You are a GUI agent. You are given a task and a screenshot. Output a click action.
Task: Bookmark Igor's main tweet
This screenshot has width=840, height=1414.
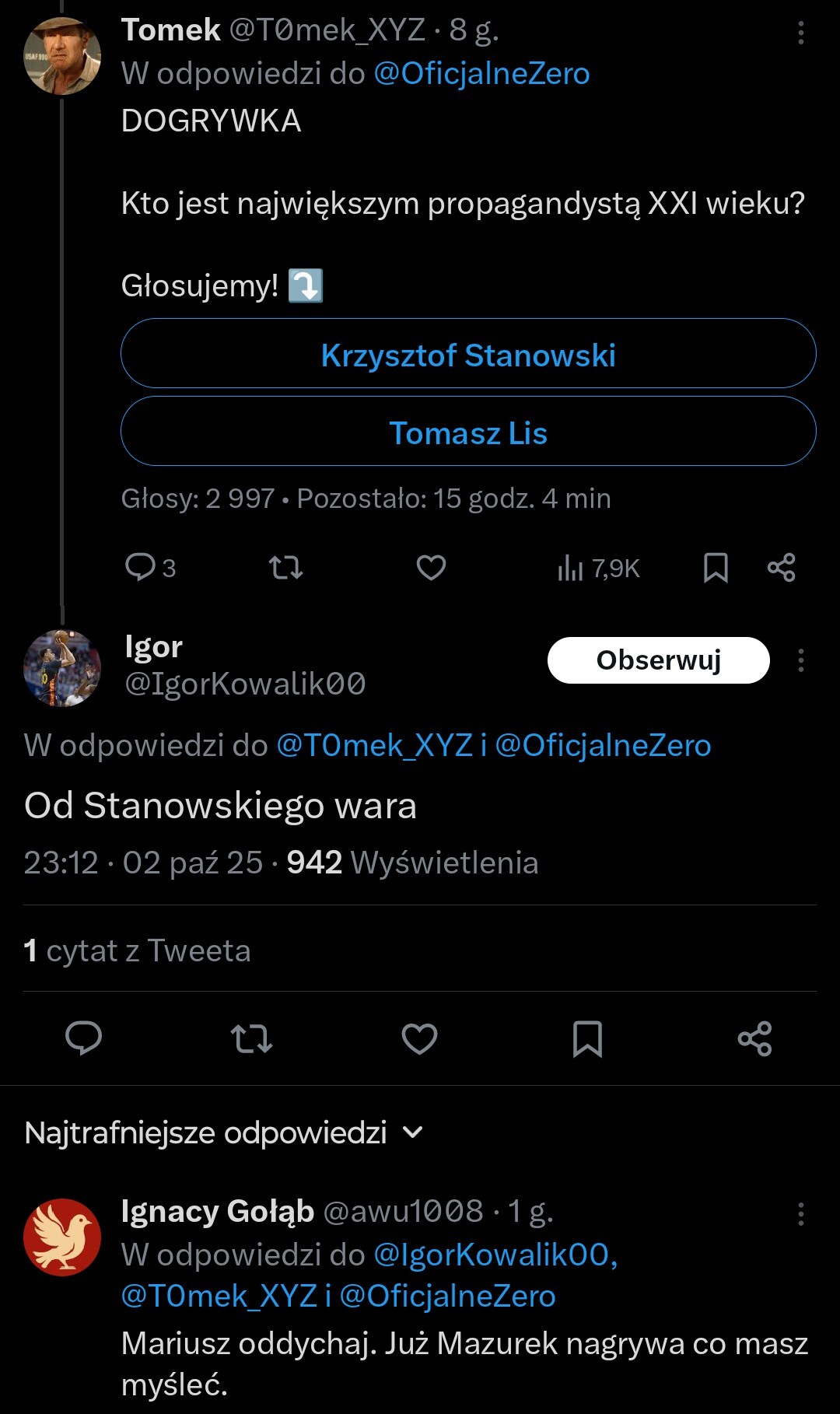click(x=587, y=1038)
